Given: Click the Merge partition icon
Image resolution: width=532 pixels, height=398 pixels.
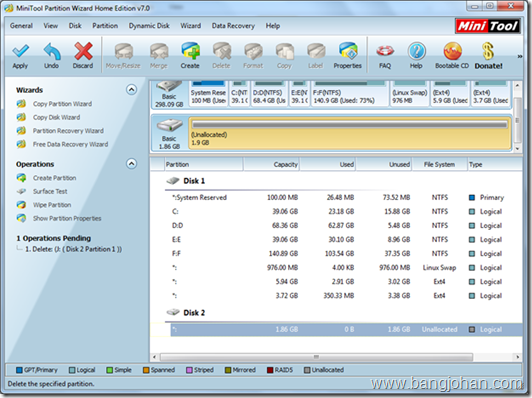Looking at the screenshot, I should [x=159, y=51].
